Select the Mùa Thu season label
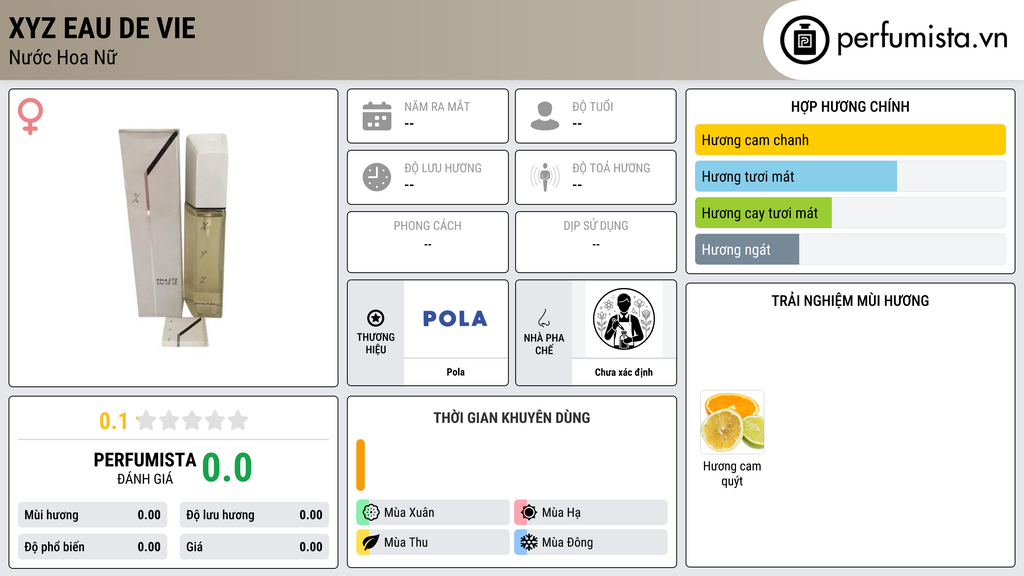Viewport: 1024px width, 576px height. (x=406, y=542)
